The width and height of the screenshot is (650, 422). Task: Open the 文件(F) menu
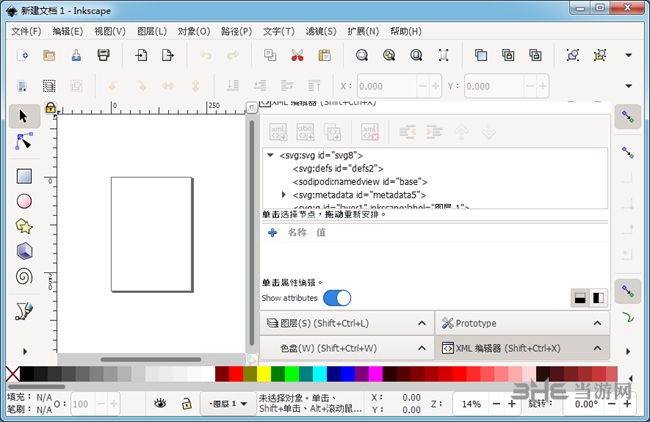coord(26,32)
